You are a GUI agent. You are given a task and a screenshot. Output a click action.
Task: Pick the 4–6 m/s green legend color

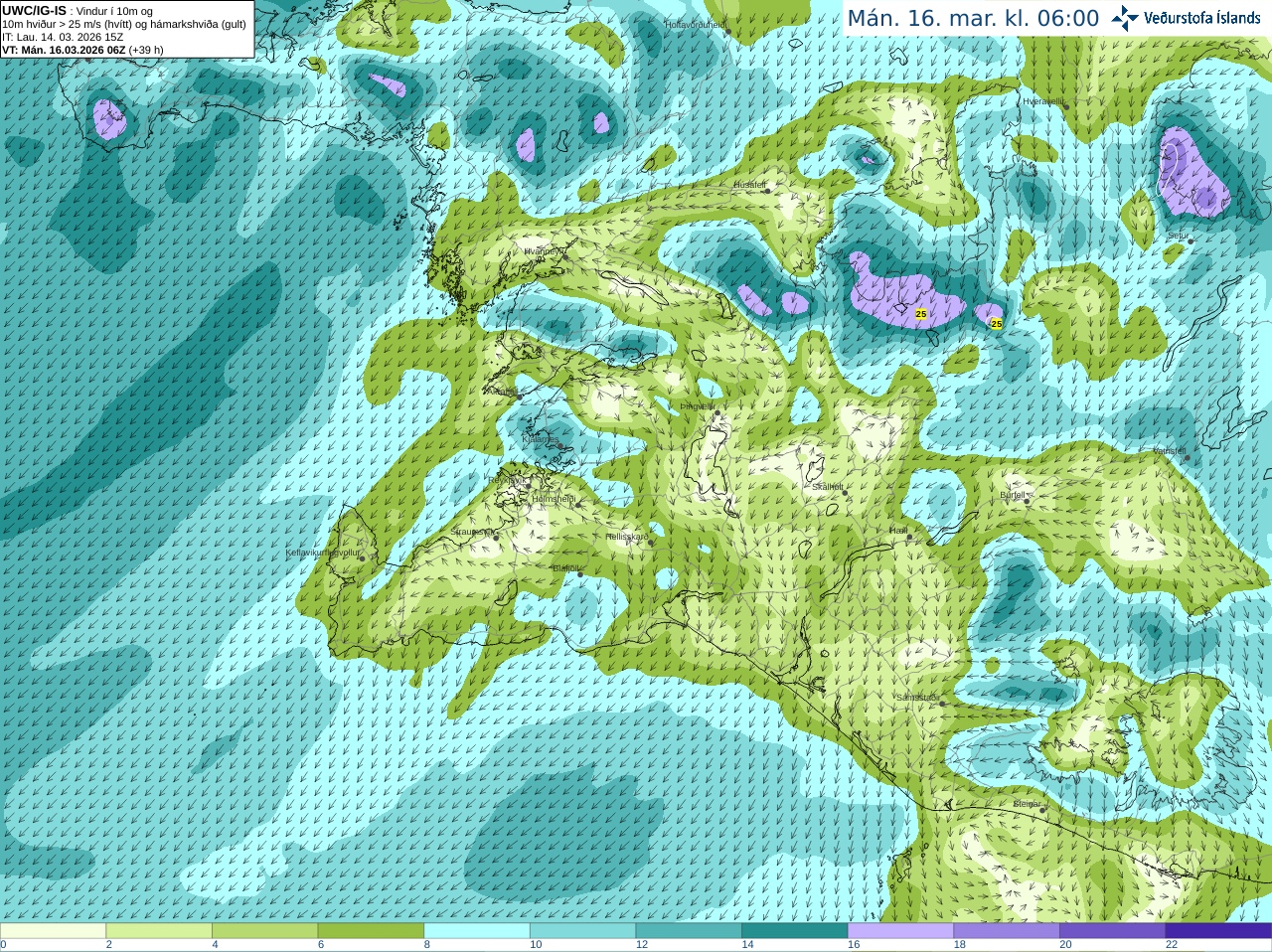[264, 931]
